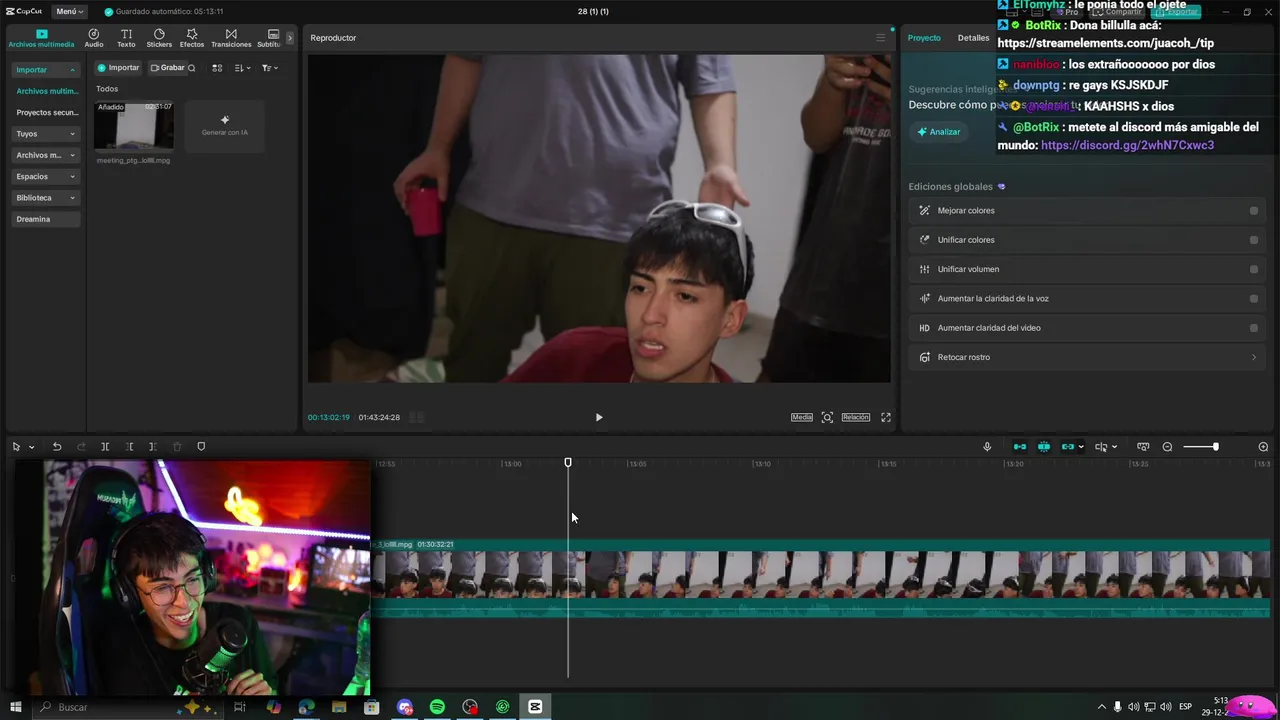Collapse the Importar sidebar section
Viewport: 1280px width, 720px height.
pos(45,70)
